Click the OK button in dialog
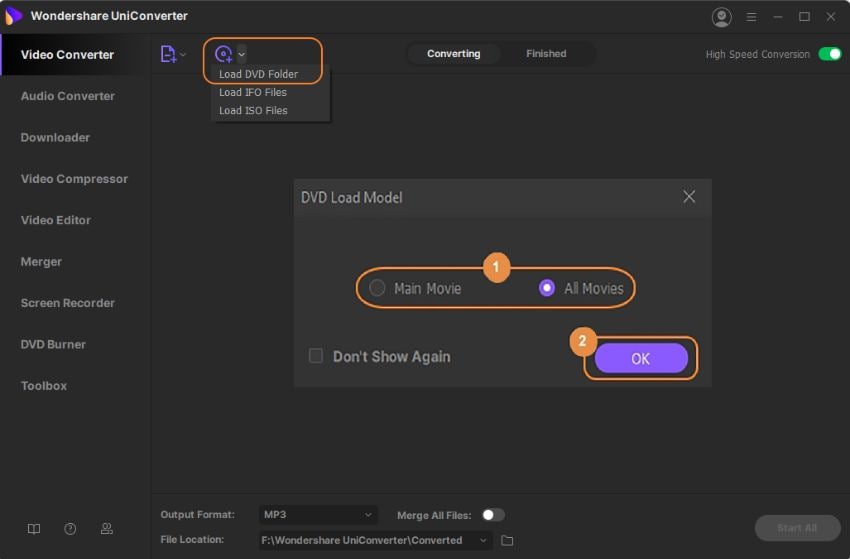 click(641, 358)
